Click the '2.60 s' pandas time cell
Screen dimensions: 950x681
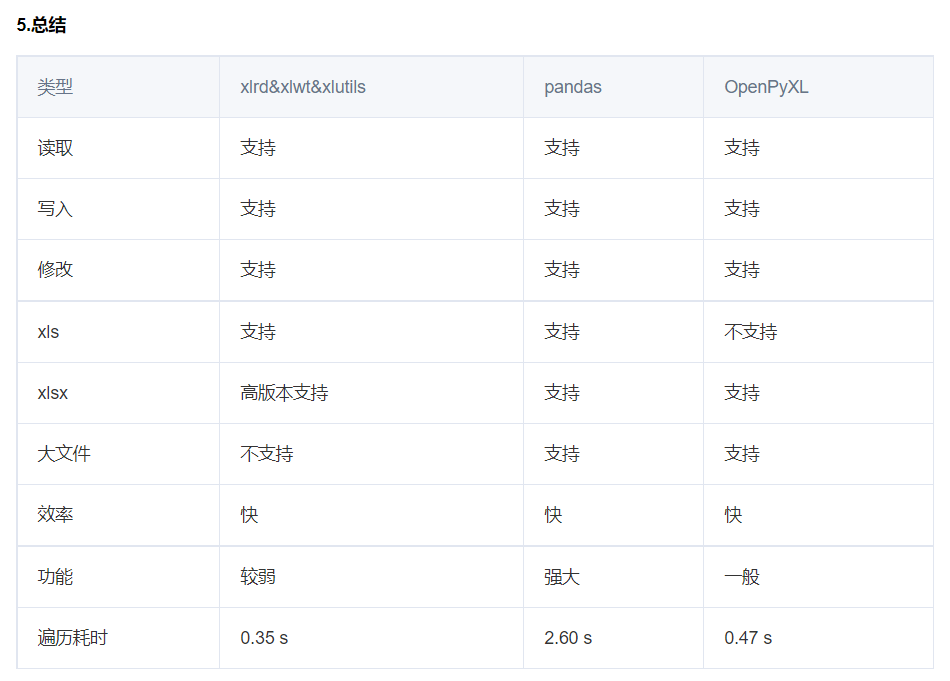568,638
